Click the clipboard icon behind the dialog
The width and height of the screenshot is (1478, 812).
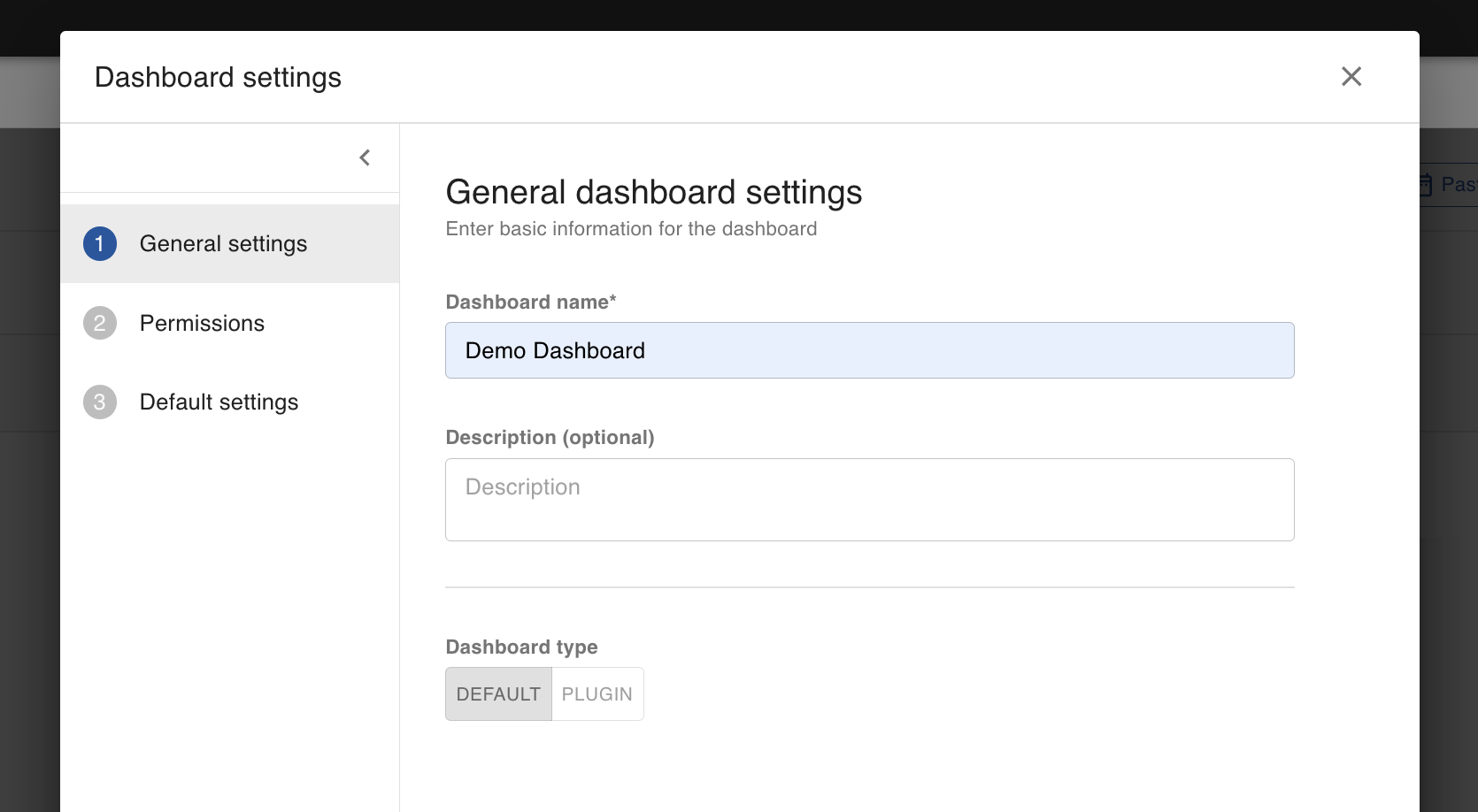point(1426,185)
